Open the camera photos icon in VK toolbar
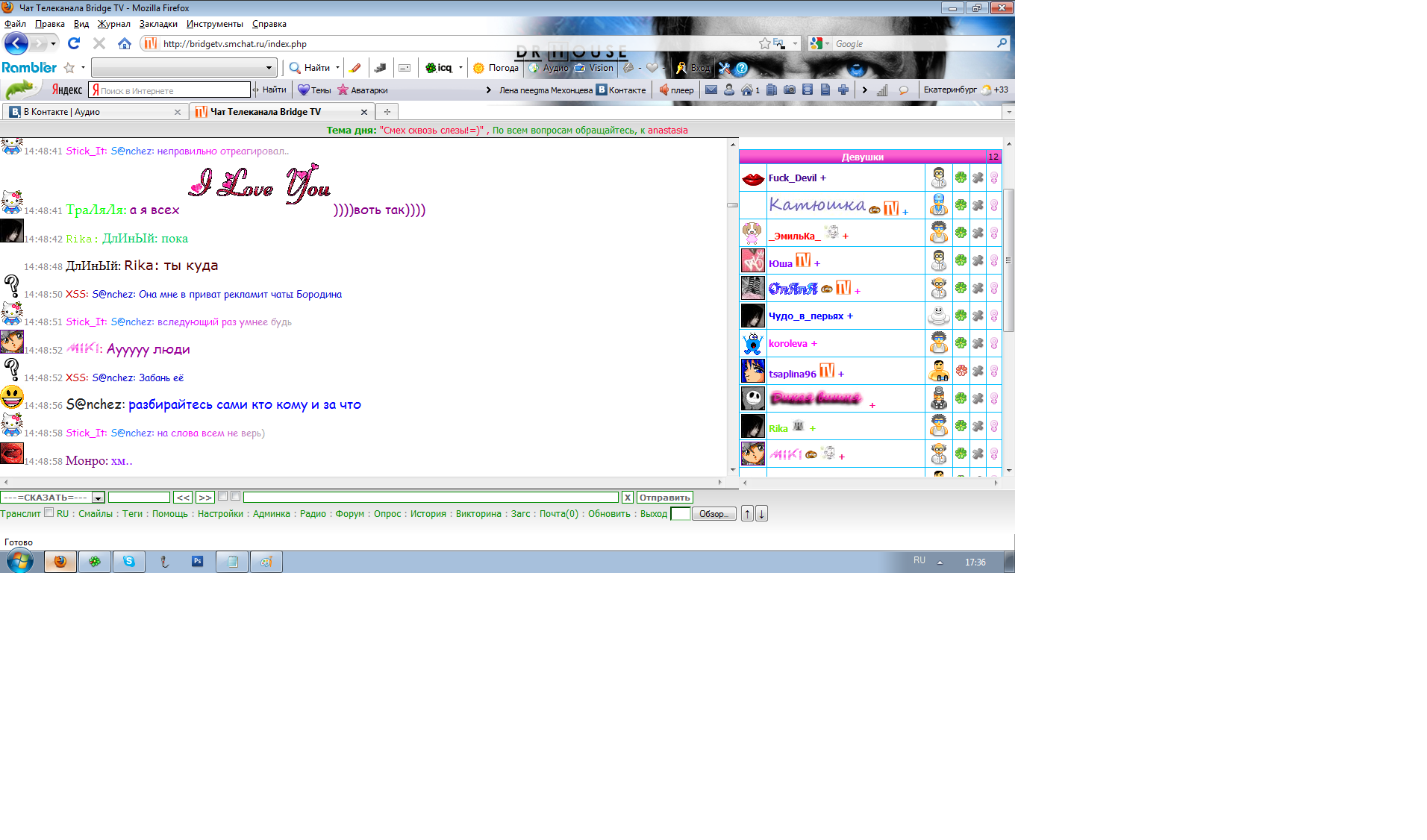The width and height of the screenshot is (1427, 840). [x=790, y=90]
